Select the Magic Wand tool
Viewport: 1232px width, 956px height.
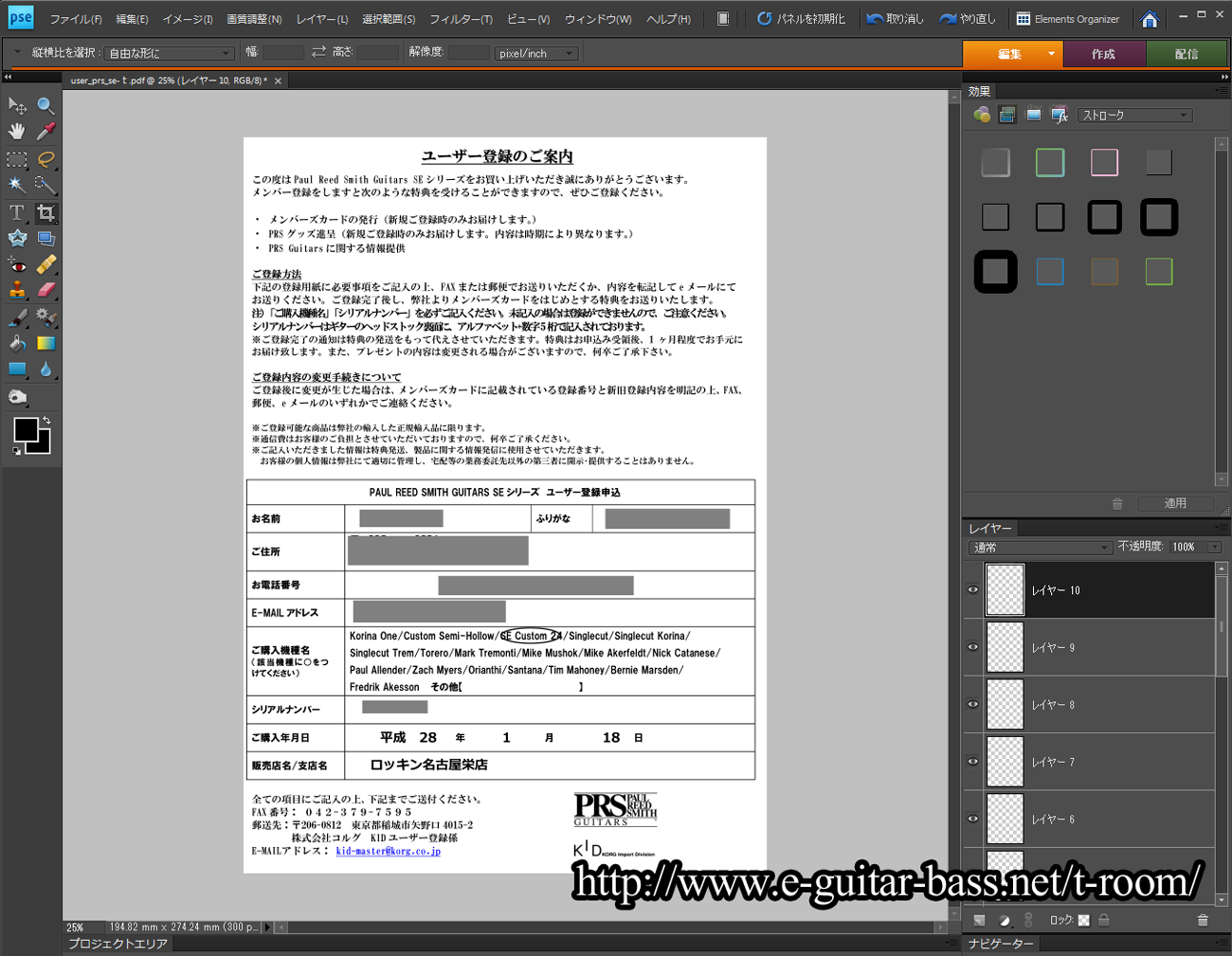point(17,185)
